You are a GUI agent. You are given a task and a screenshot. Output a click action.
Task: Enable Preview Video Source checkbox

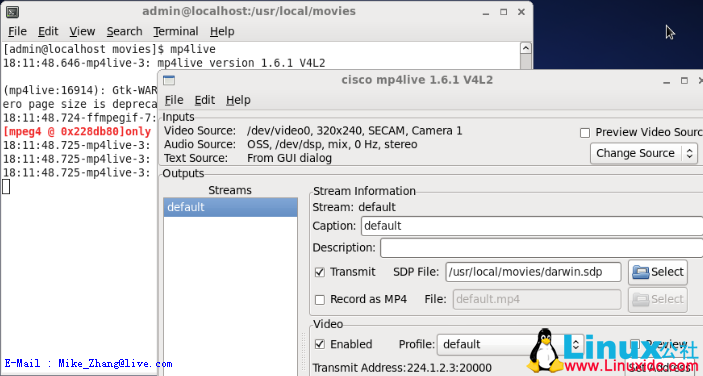[585, 133]
